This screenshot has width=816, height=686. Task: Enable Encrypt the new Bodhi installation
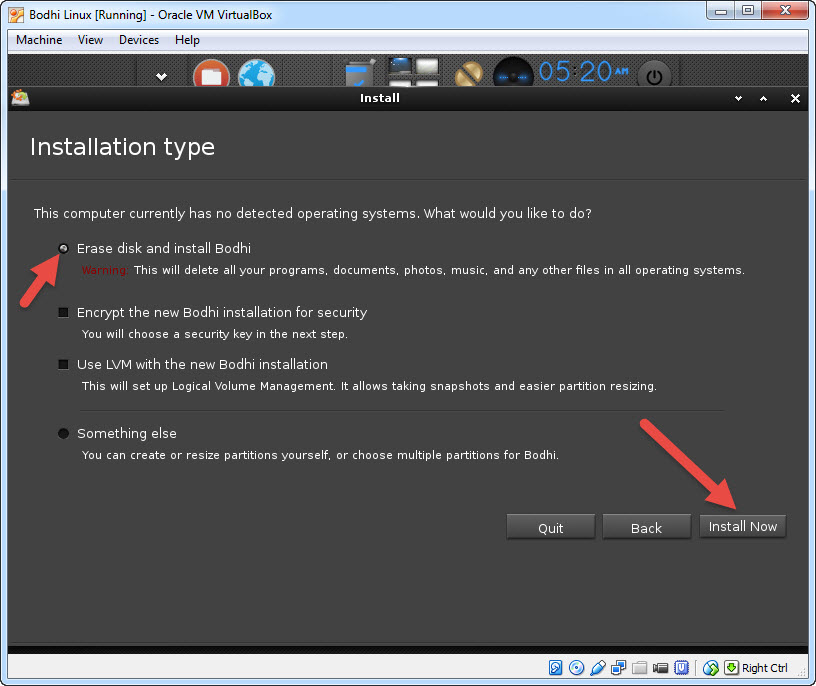click(x=63, y=312)
